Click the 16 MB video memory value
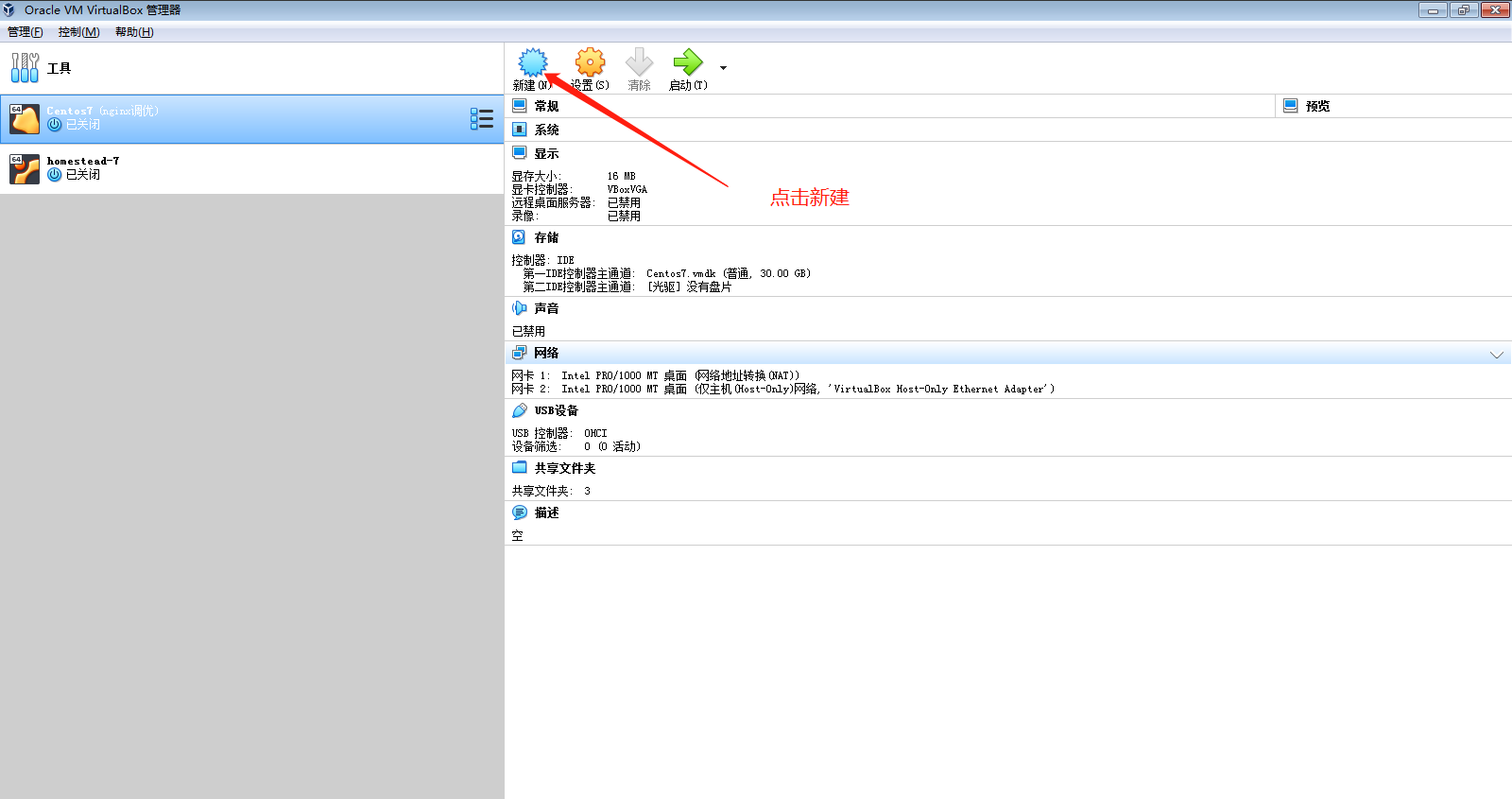 point(621,176)
